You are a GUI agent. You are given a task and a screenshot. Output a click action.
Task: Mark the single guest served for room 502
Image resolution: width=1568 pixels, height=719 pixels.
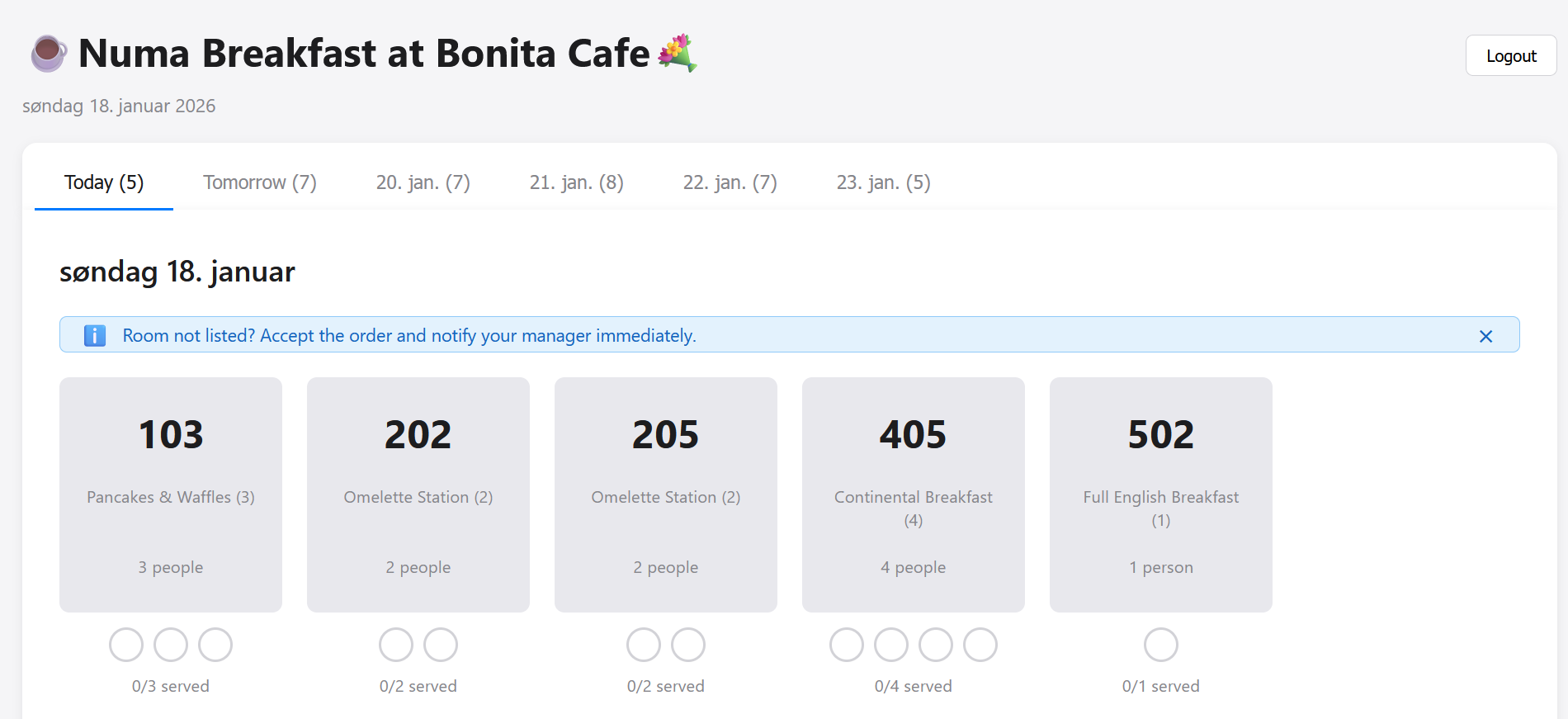[x=1161, y=645]
